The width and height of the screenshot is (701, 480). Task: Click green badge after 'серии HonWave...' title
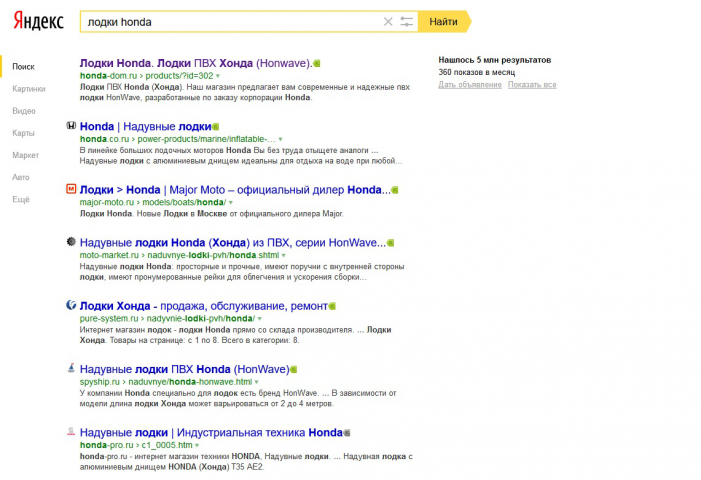[391, 243]
